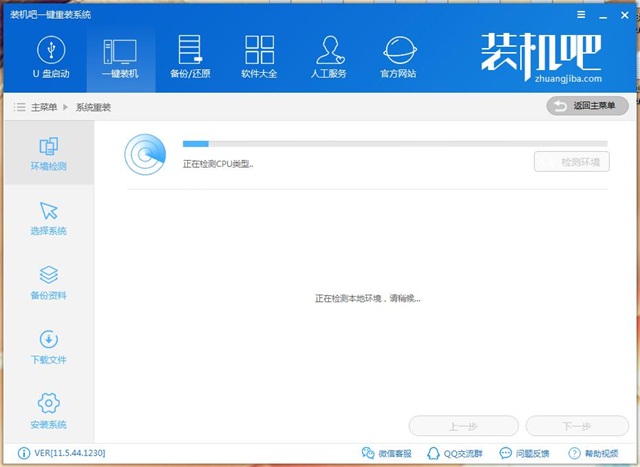
Task: Click the 人工服务 manual service icon
Action: [329, 58]
